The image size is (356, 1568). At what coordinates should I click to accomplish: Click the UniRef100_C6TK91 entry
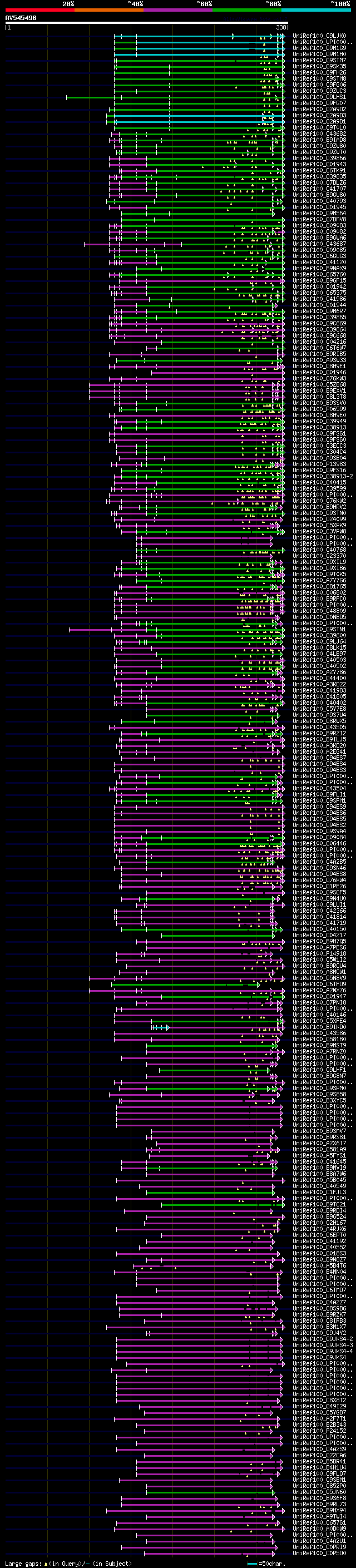(319, 170)
